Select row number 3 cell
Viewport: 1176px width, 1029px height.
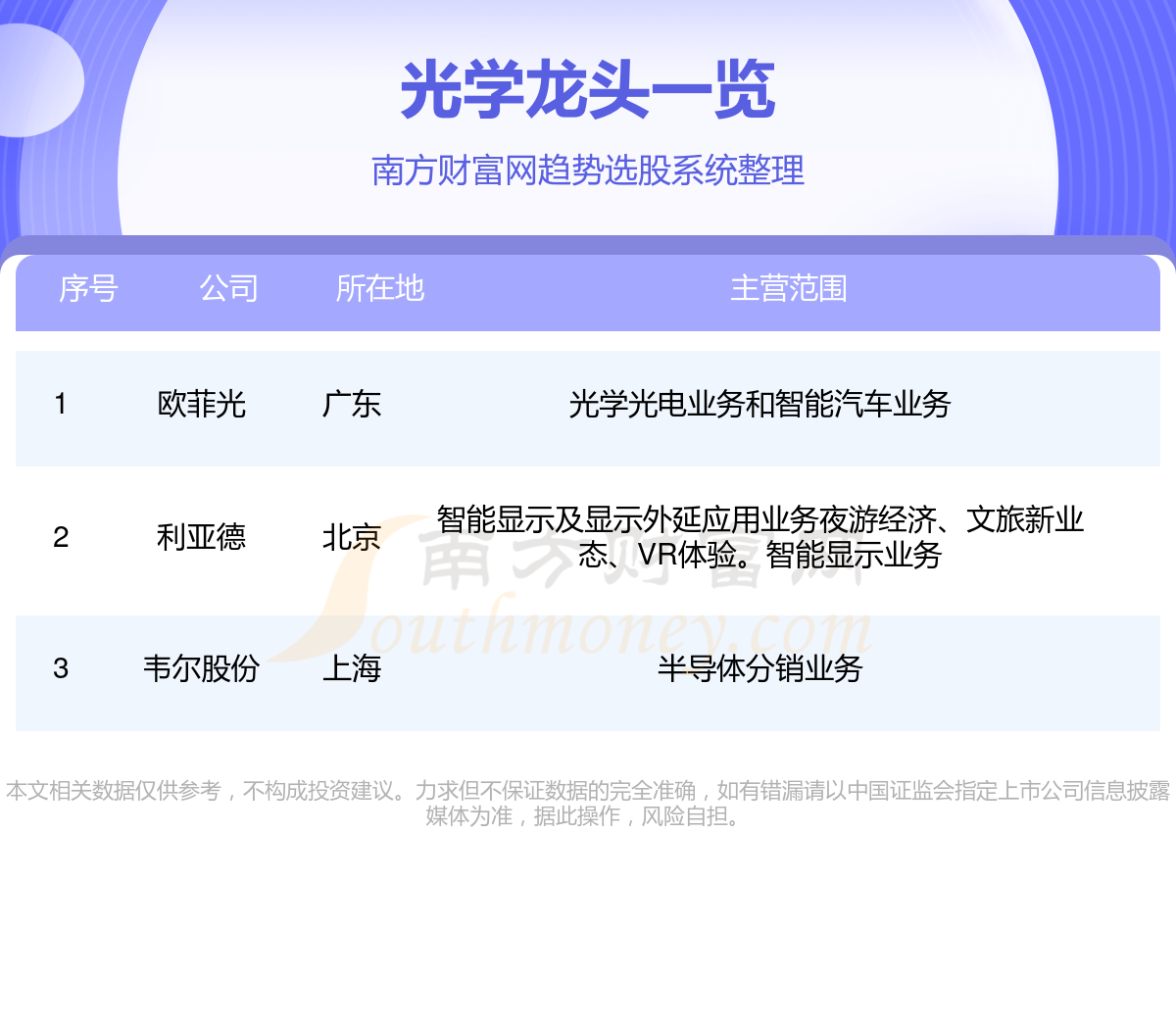pyautogui.click(x=61, y=668)
